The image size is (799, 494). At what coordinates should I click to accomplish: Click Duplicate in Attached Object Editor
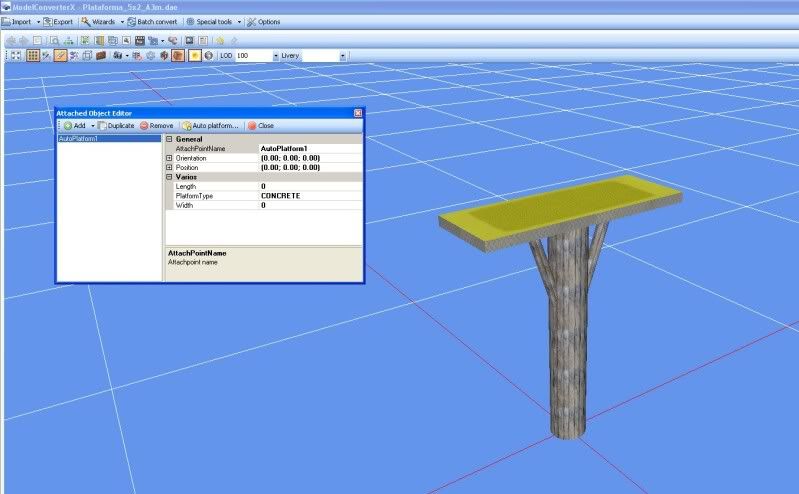(x=116, y=126)
